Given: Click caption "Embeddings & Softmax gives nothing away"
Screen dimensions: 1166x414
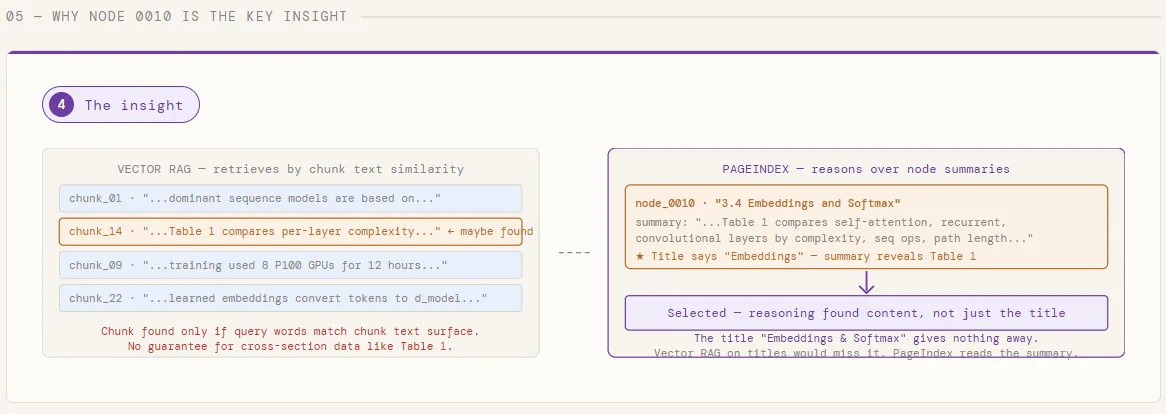Looking at the screenshot, I should click(866, 338).
